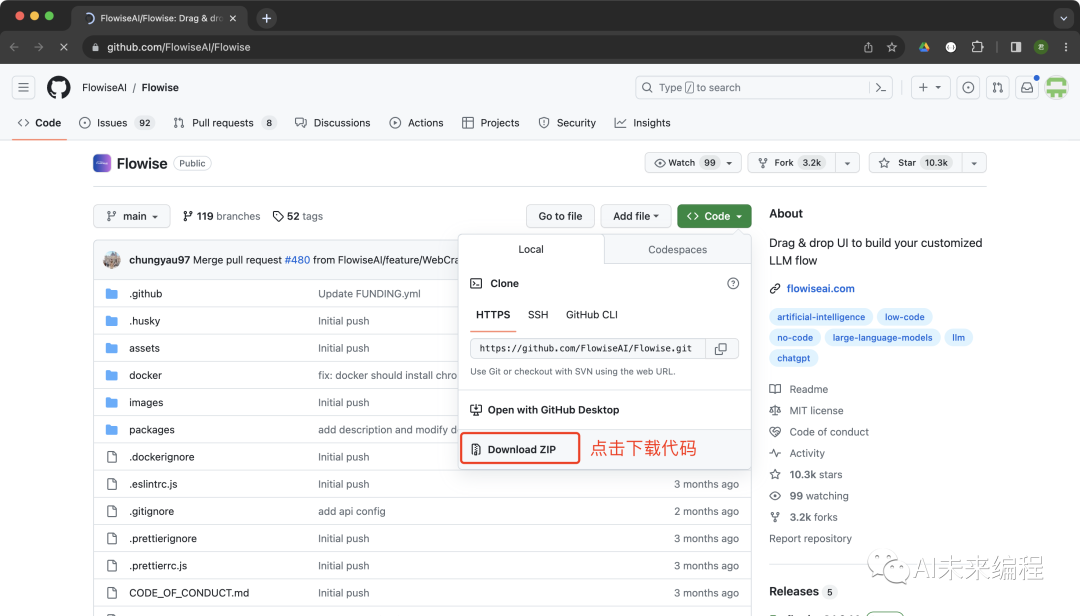Select SSH clone method
Image resolution: width=1080 pixels, height=616 pixels.
point(538,315)
